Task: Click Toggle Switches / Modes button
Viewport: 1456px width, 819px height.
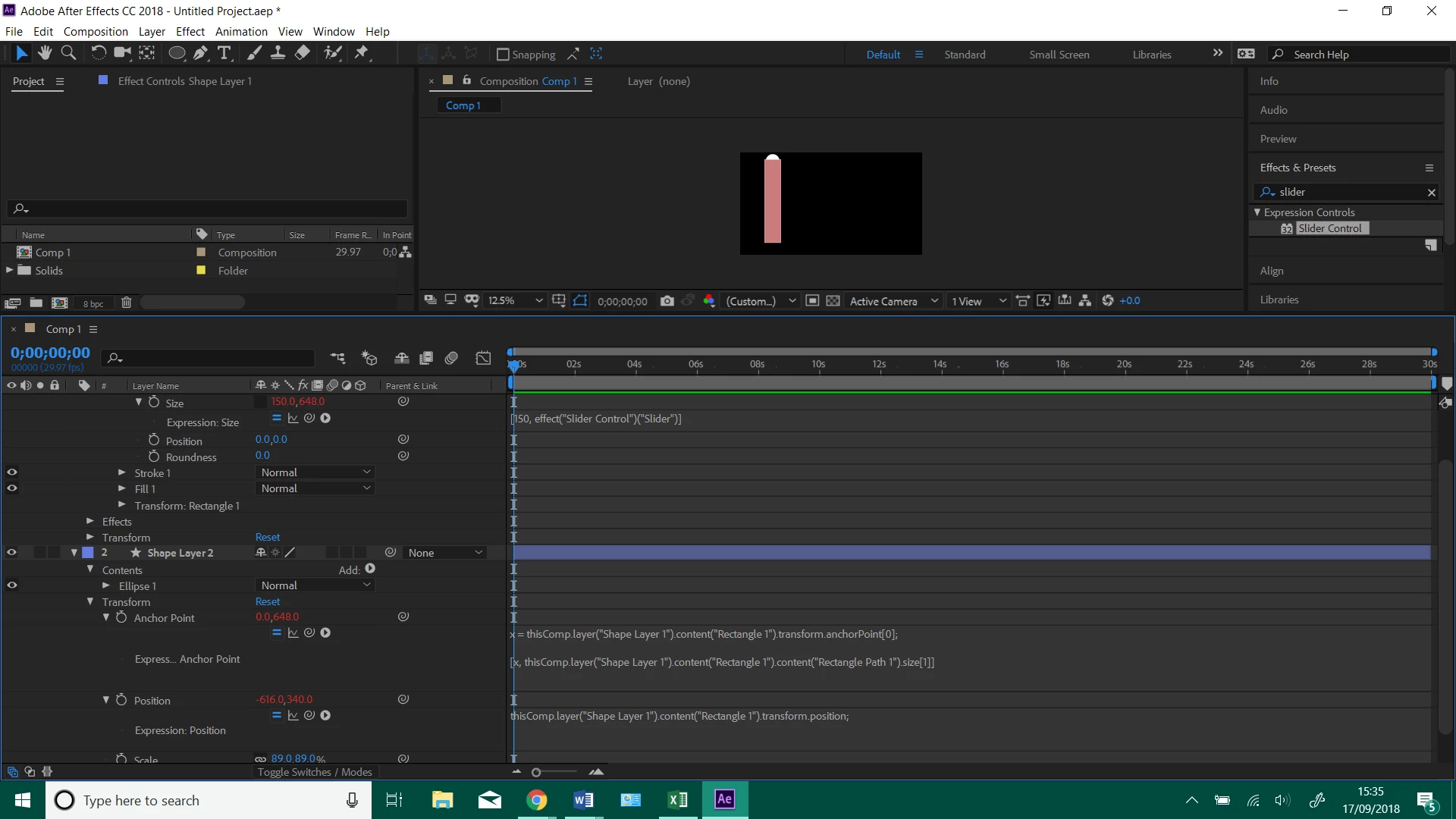Action: point(315,772)
